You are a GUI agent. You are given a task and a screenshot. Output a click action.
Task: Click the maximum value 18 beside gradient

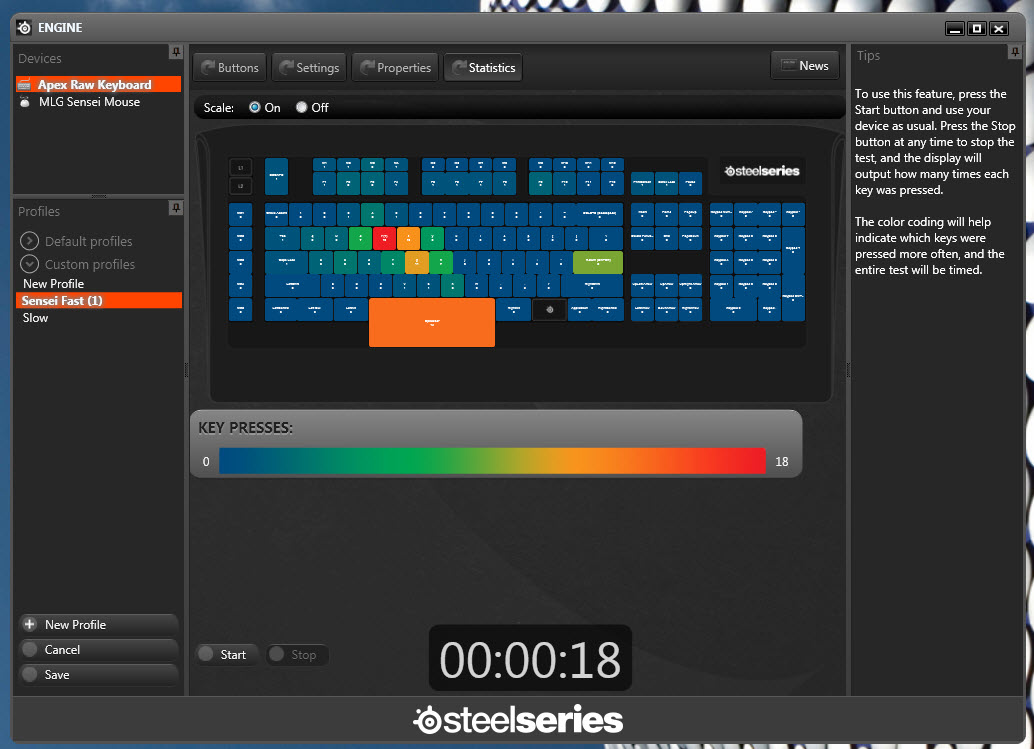(781, 462)
